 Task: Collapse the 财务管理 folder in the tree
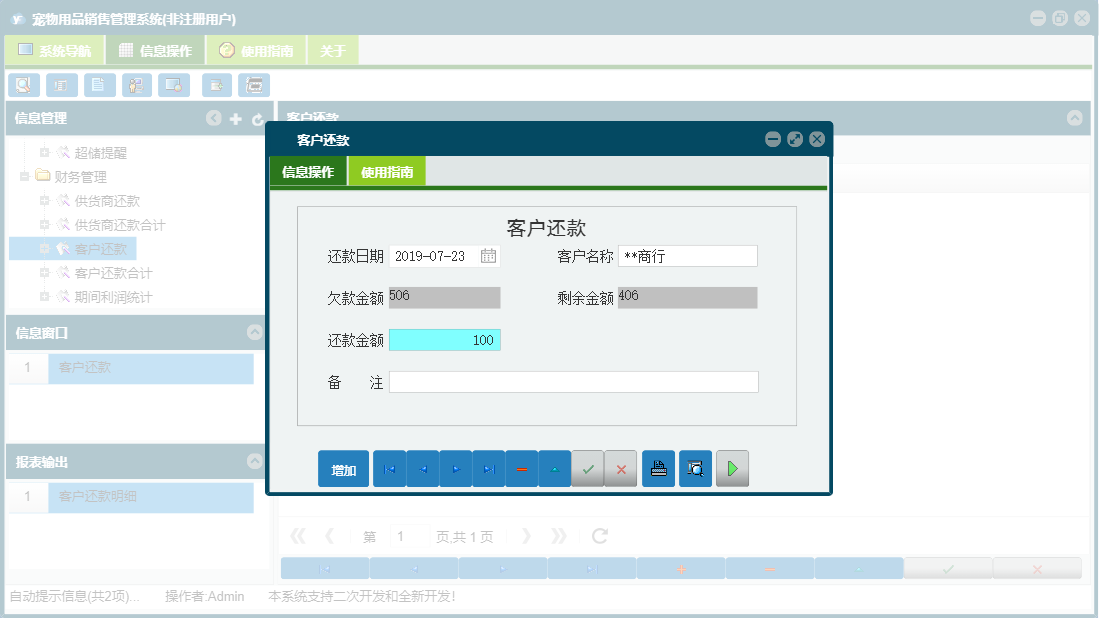tap(23, 176)
